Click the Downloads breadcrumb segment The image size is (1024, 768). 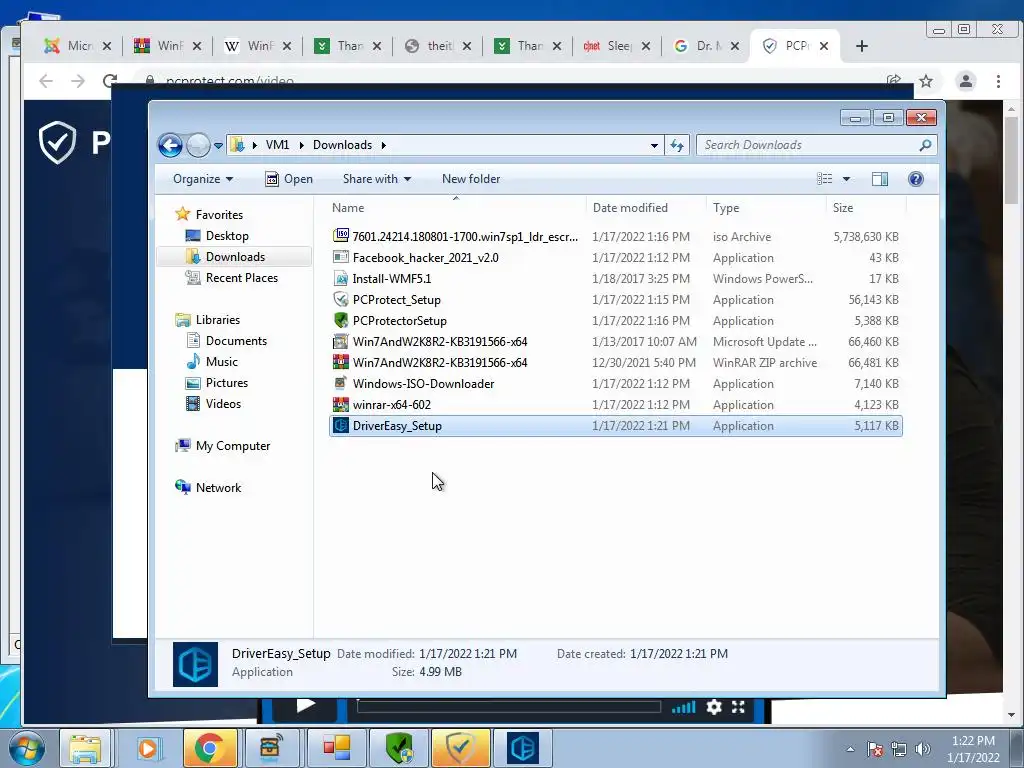342,145
